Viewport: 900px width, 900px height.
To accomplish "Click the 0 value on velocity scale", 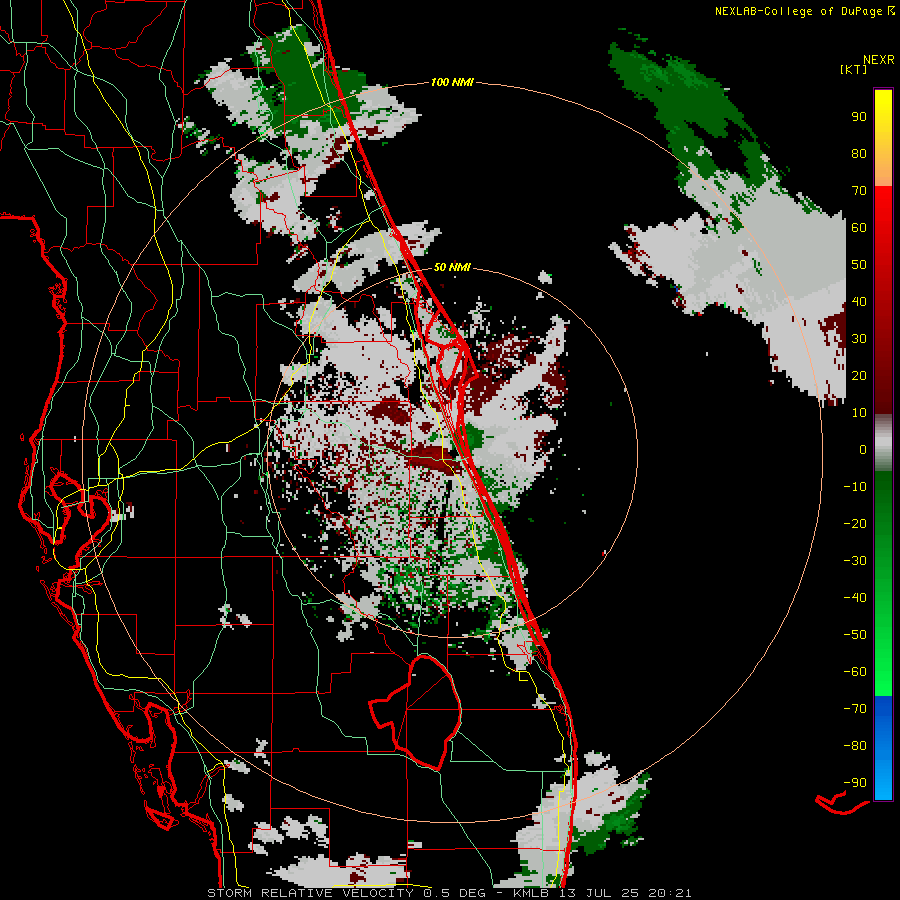I will click(863, 449).
